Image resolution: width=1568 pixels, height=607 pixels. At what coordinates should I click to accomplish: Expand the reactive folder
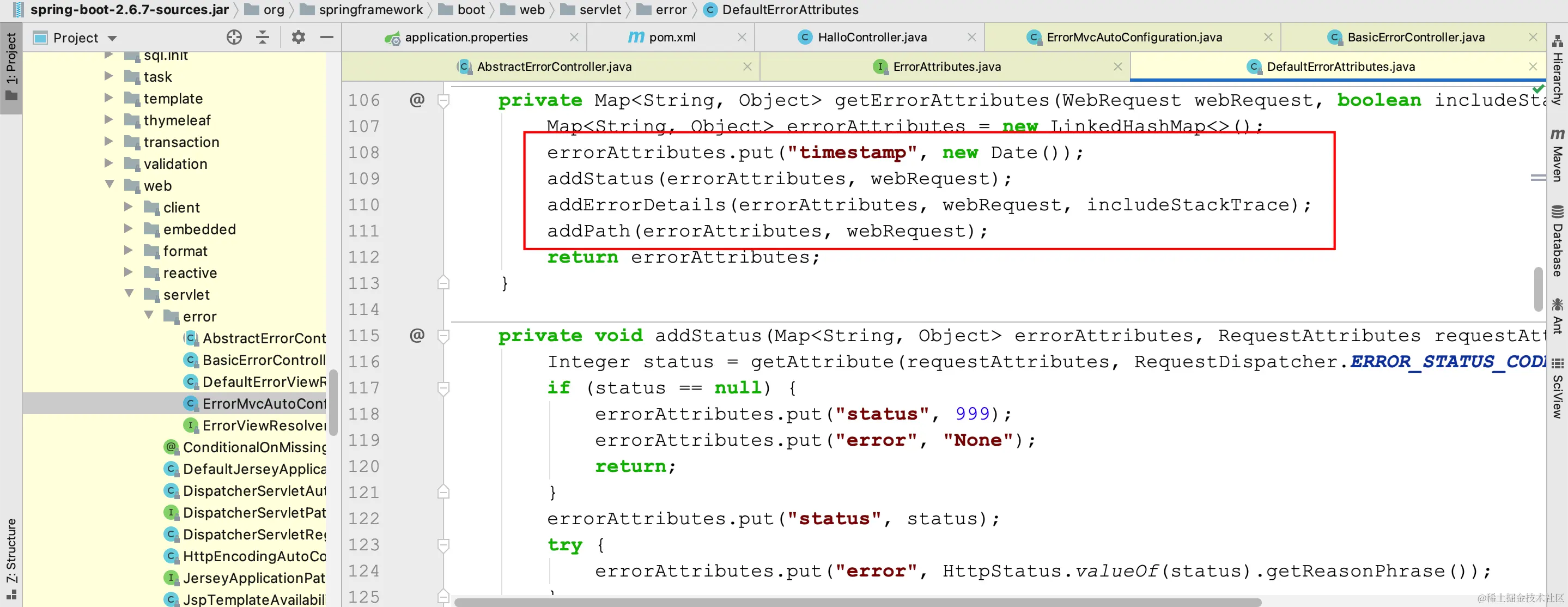pos(129,272)
